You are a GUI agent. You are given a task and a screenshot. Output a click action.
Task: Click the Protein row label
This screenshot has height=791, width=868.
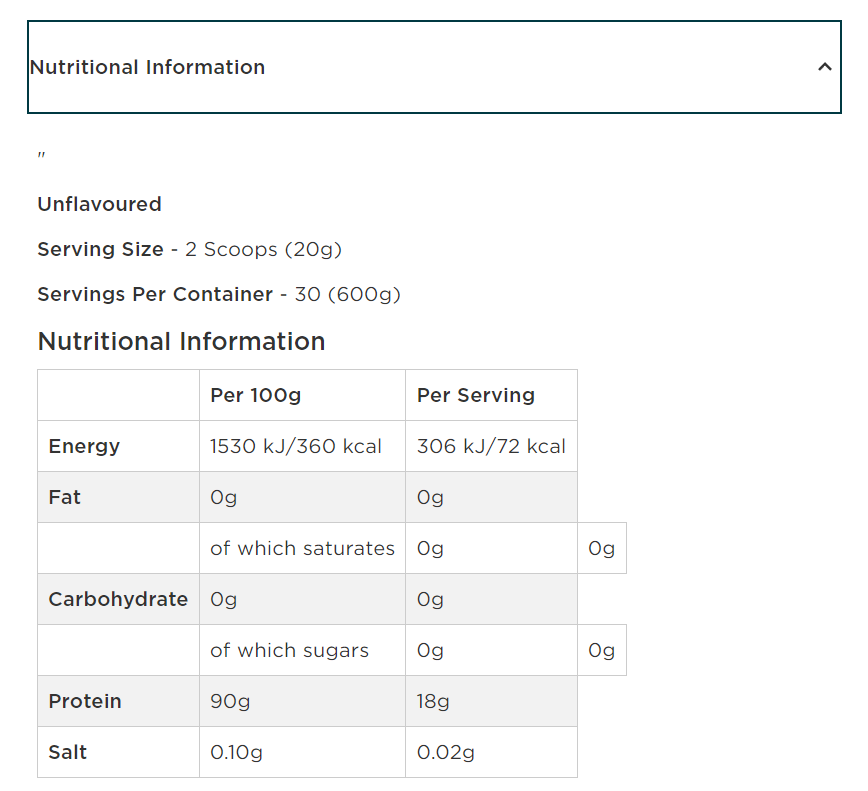(x=85, y=701)
